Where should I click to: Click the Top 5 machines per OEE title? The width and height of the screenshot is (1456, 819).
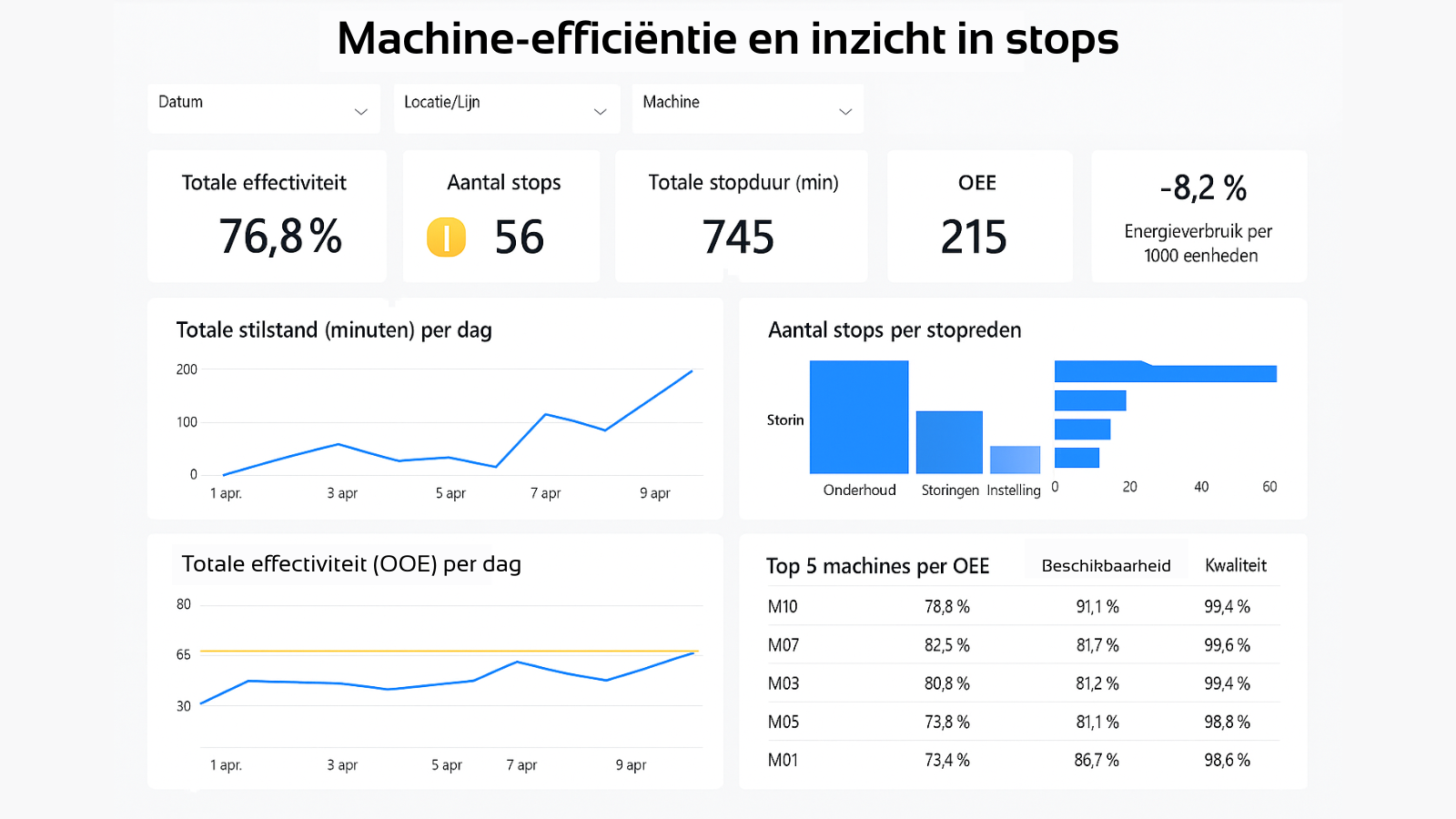pyautogui.click(x=877, y=566)
